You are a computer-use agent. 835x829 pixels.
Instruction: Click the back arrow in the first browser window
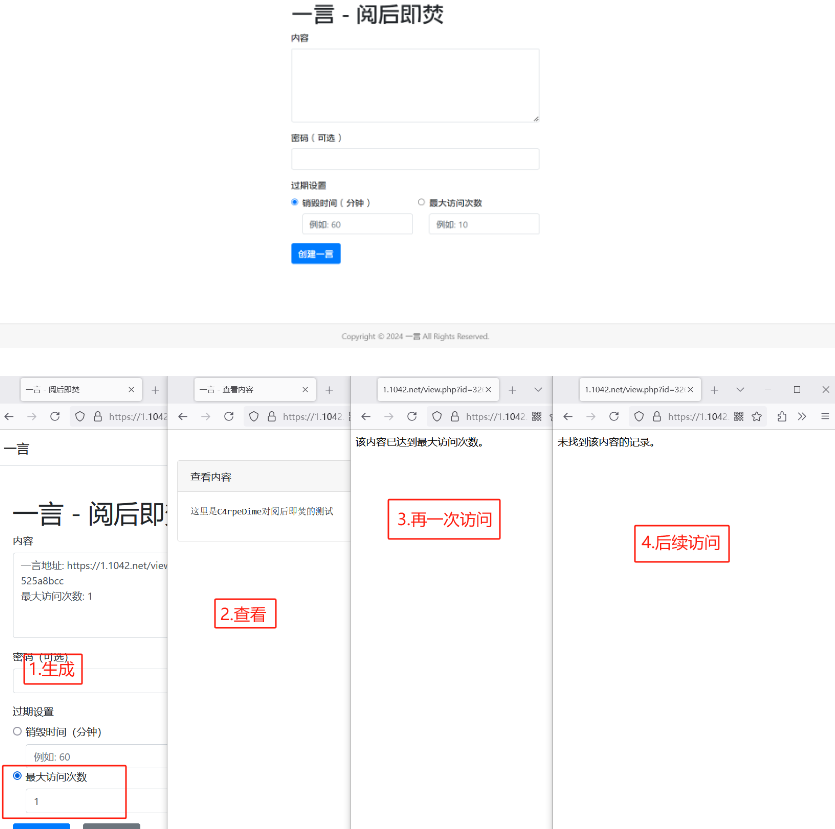click(x=9, y=417)
